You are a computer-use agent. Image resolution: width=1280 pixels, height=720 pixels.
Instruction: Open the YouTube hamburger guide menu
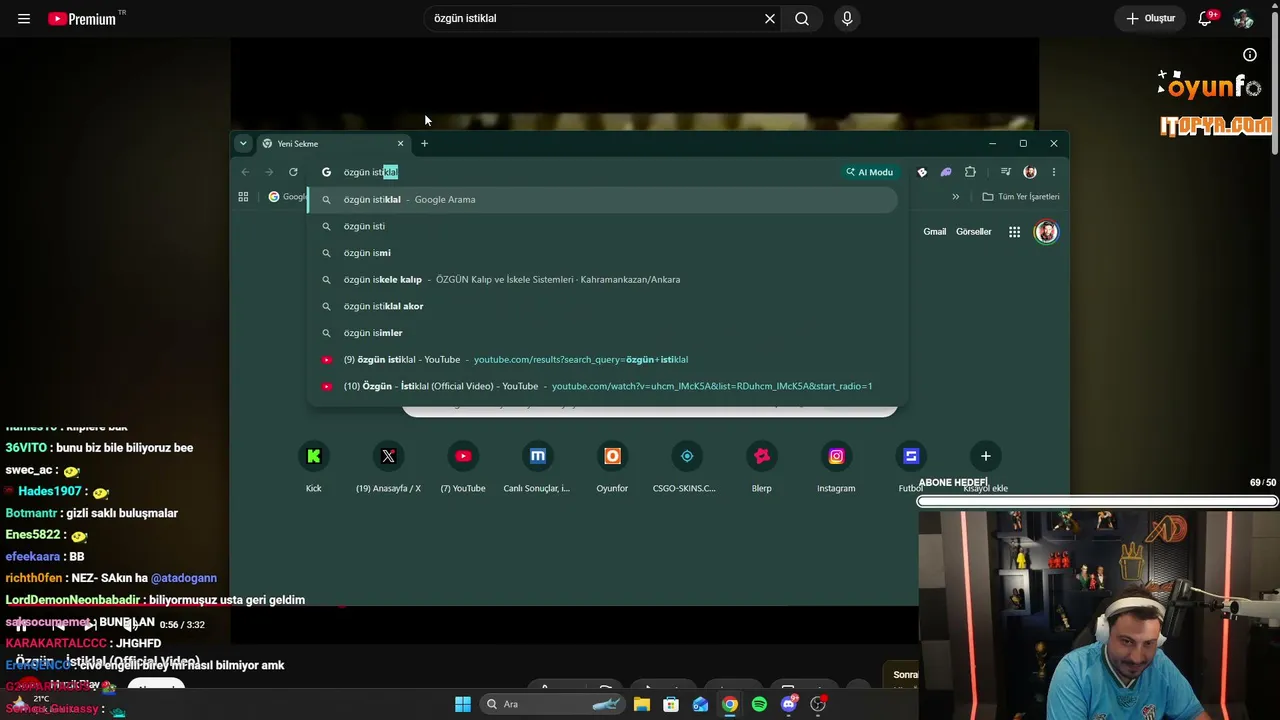tap(24, 18)
